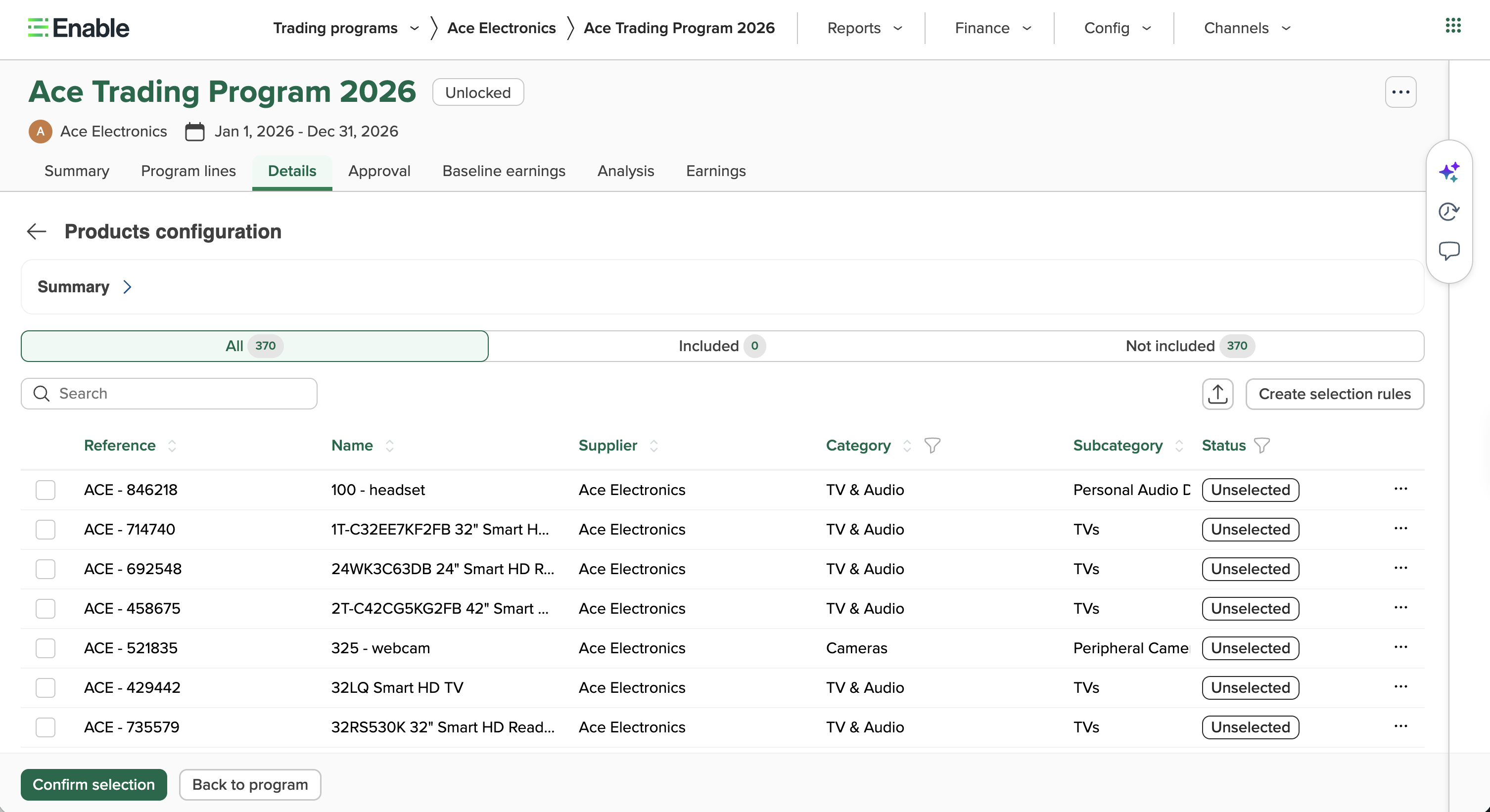Click the AI sparkle assistant icon
This screenshot has width=1490, height=812.
click(1449, 172)
